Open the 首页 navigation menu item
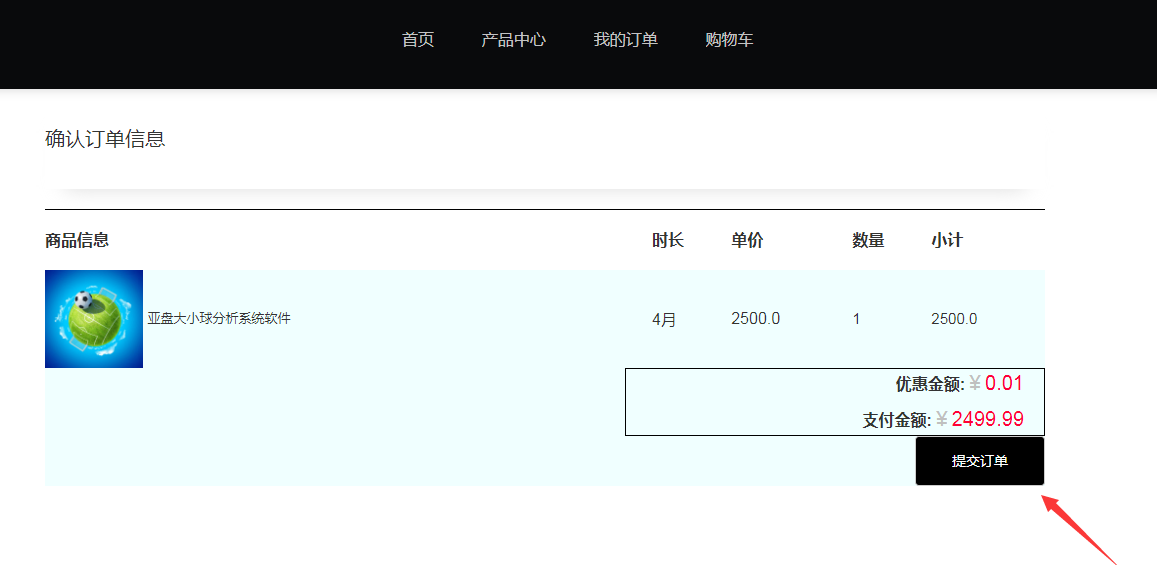This screenshot has height=584, width=1157. click(418, 40)
